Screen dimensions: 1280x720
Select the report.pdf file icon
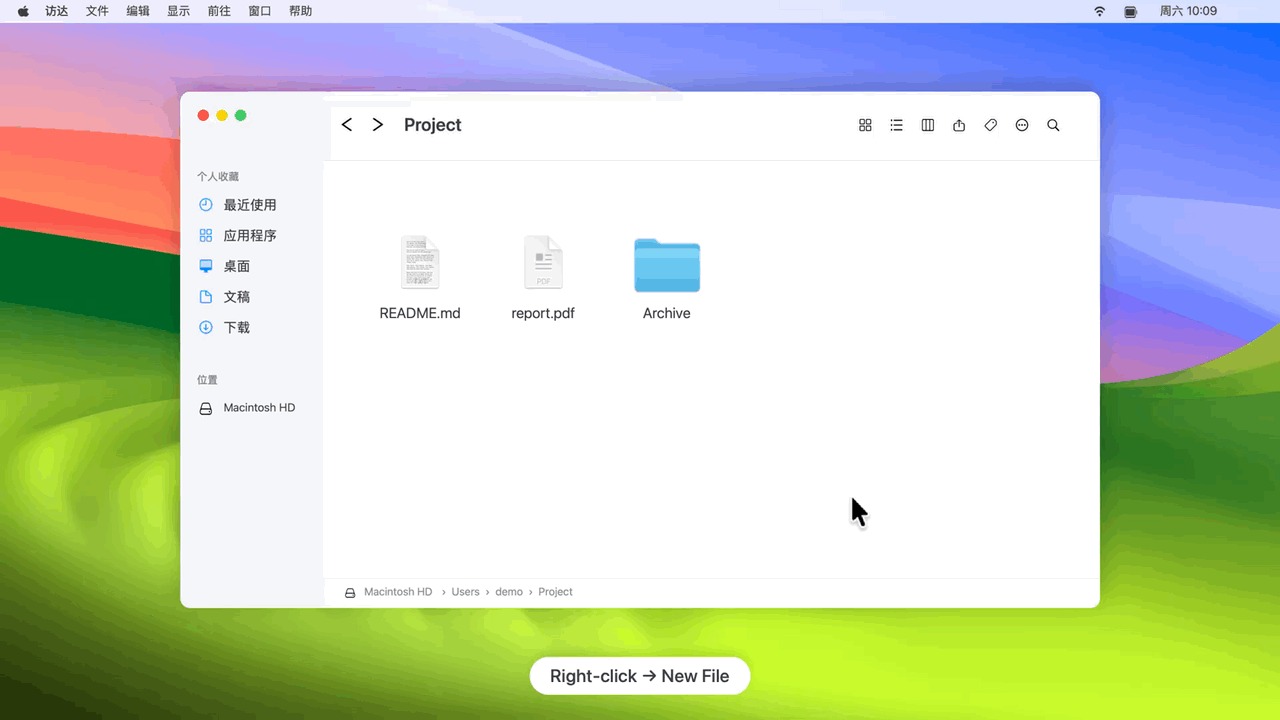point(543,264)
